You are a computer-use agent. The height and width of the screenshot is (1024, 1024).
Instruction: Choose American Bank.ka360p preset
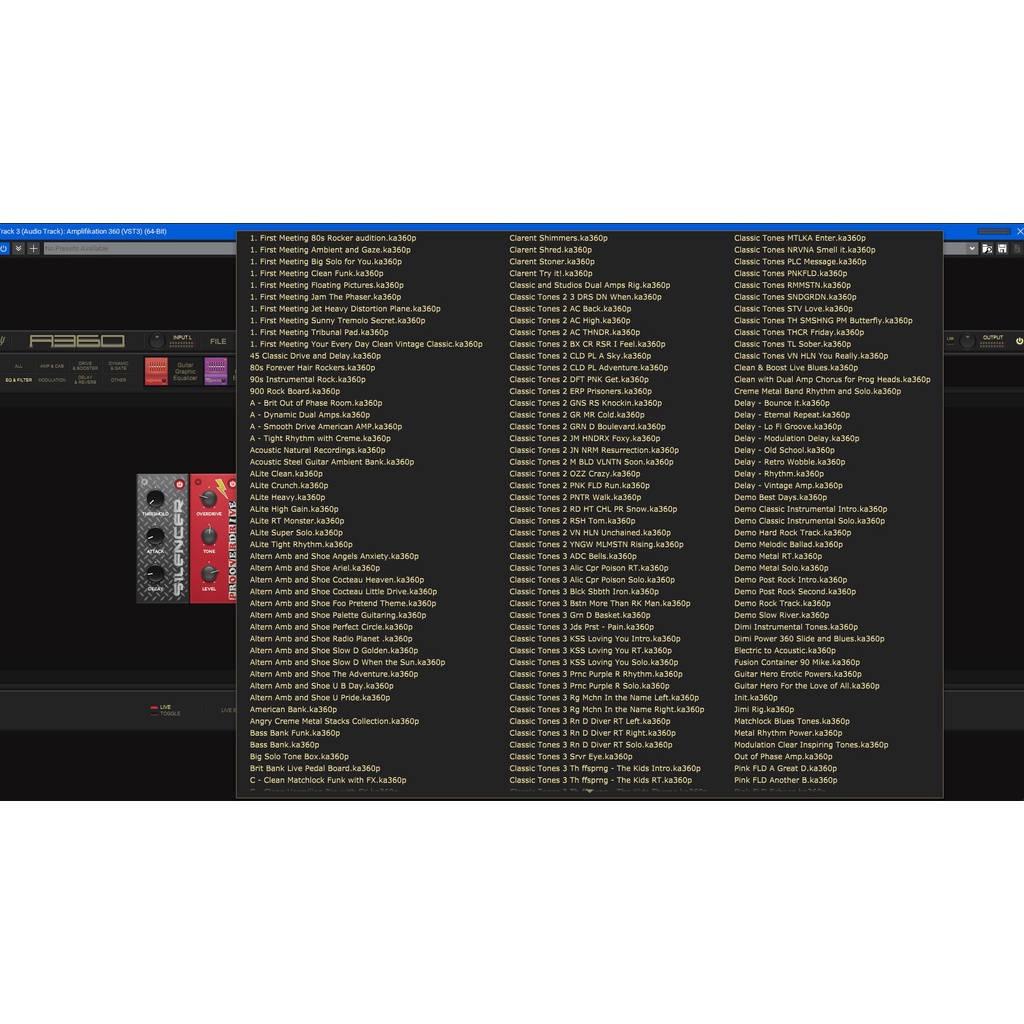(293, 709)
